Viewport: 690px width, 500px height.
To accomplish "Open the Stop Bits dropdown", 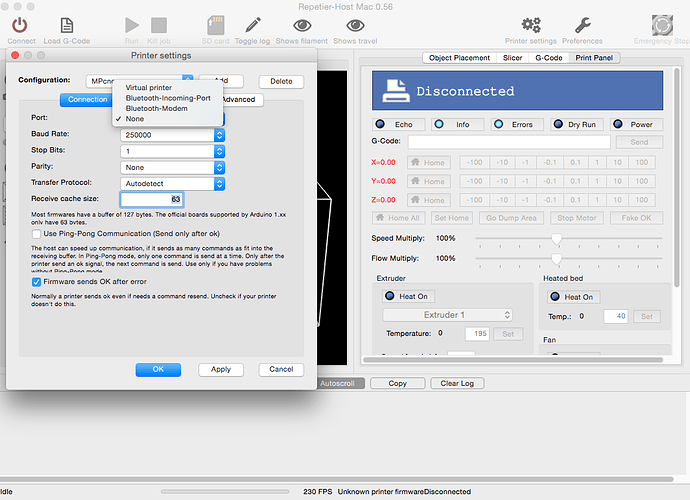I will point(172,151).
